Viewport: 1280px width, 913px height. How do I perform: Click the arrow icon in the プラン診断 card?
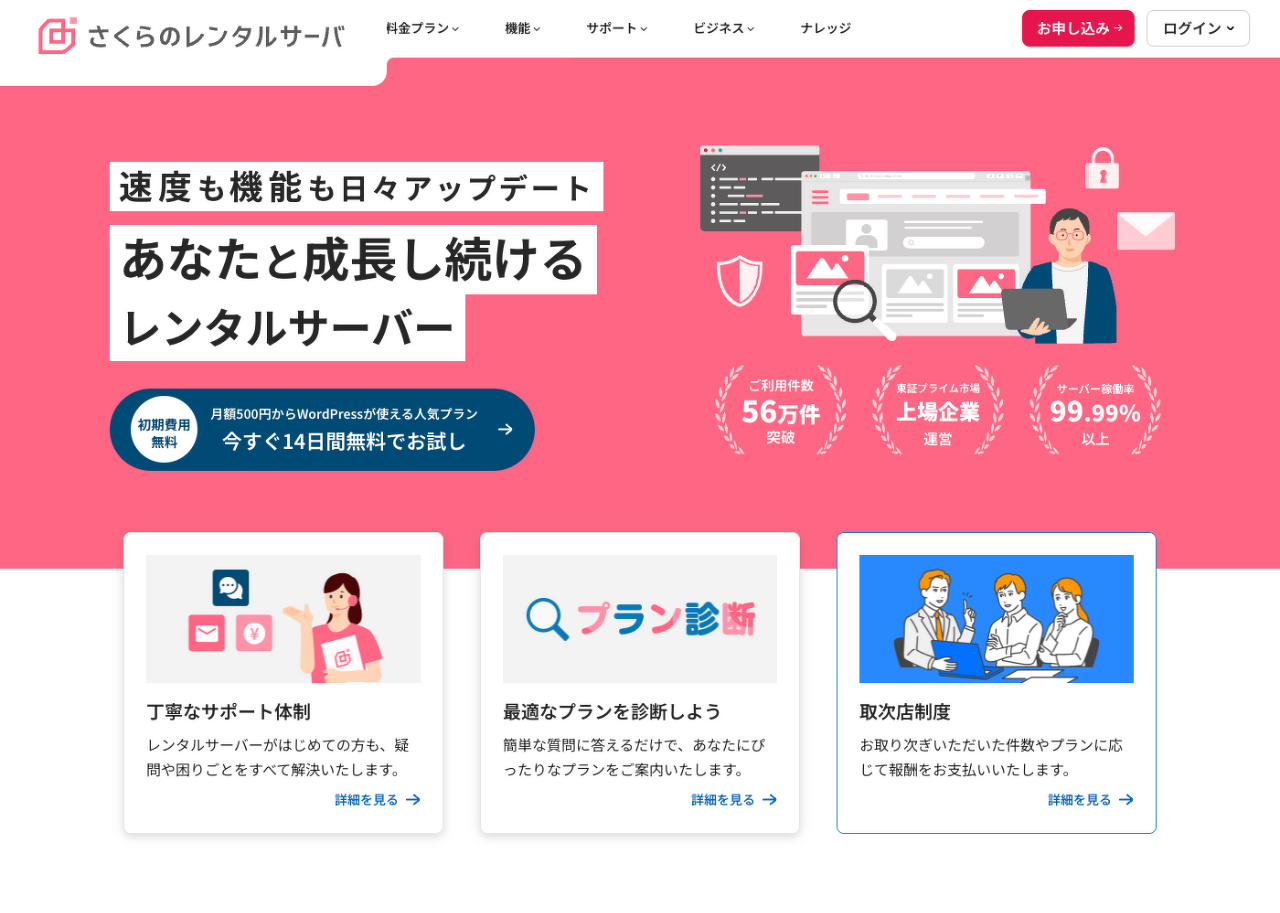[769, 800]
